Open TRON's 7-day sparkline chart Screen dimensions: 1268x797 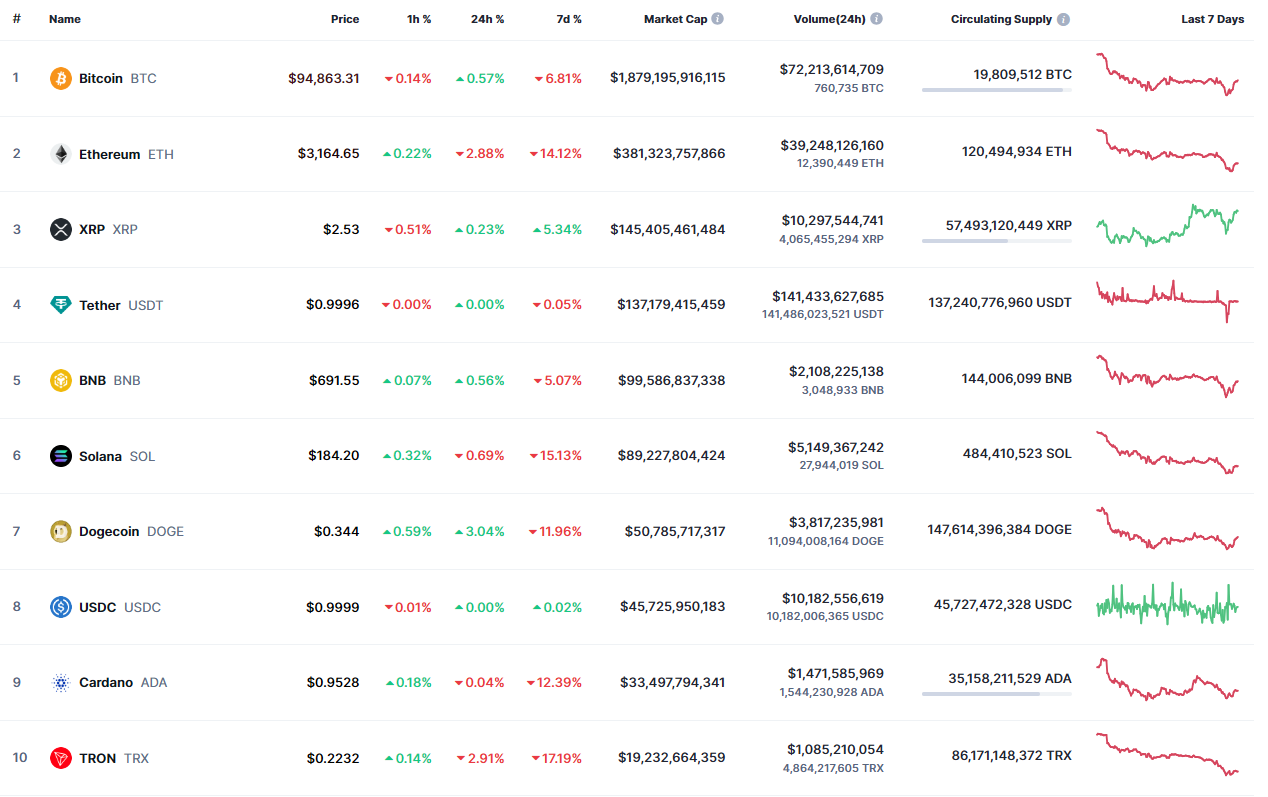tap(1167, 754)
